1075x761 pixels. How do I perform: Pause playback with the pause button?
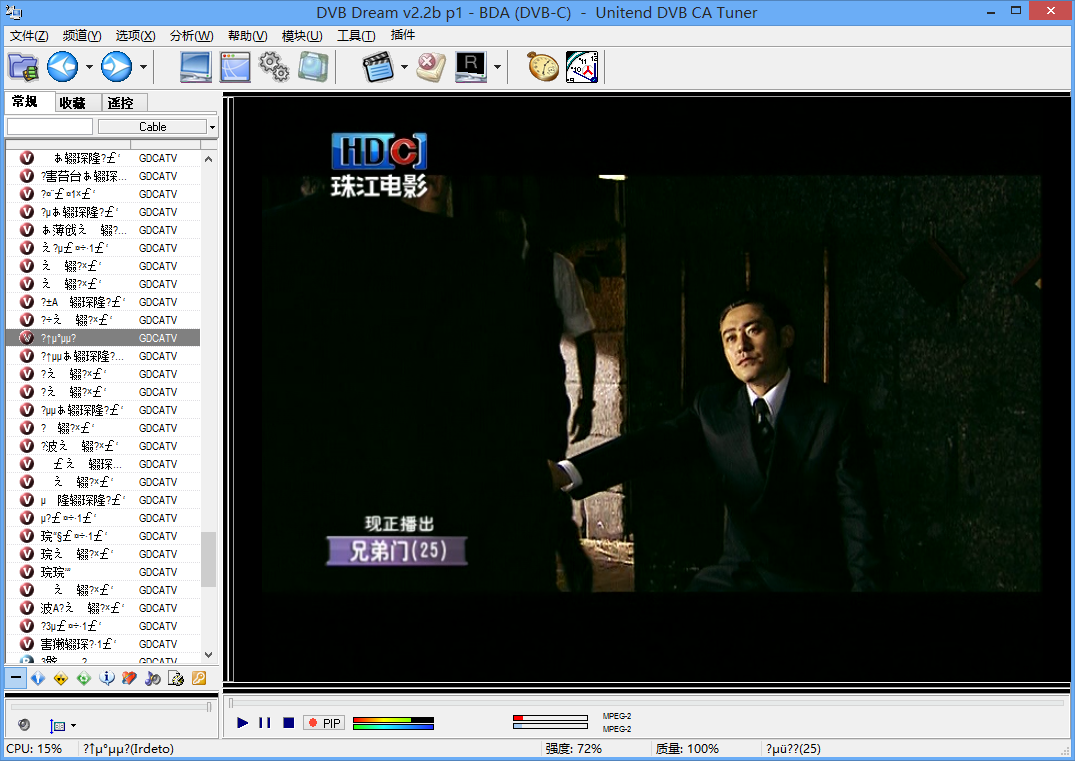click(x=265, y=723)
